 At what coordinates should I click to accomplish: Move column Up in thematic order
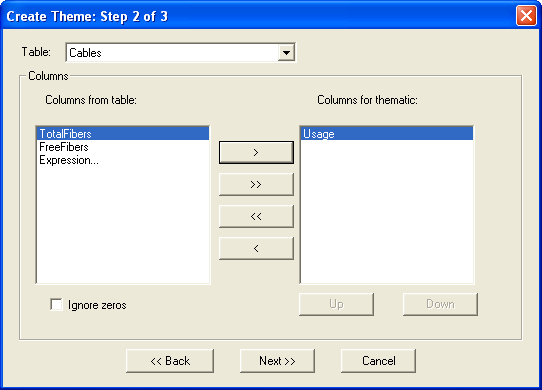coord(336,304)
